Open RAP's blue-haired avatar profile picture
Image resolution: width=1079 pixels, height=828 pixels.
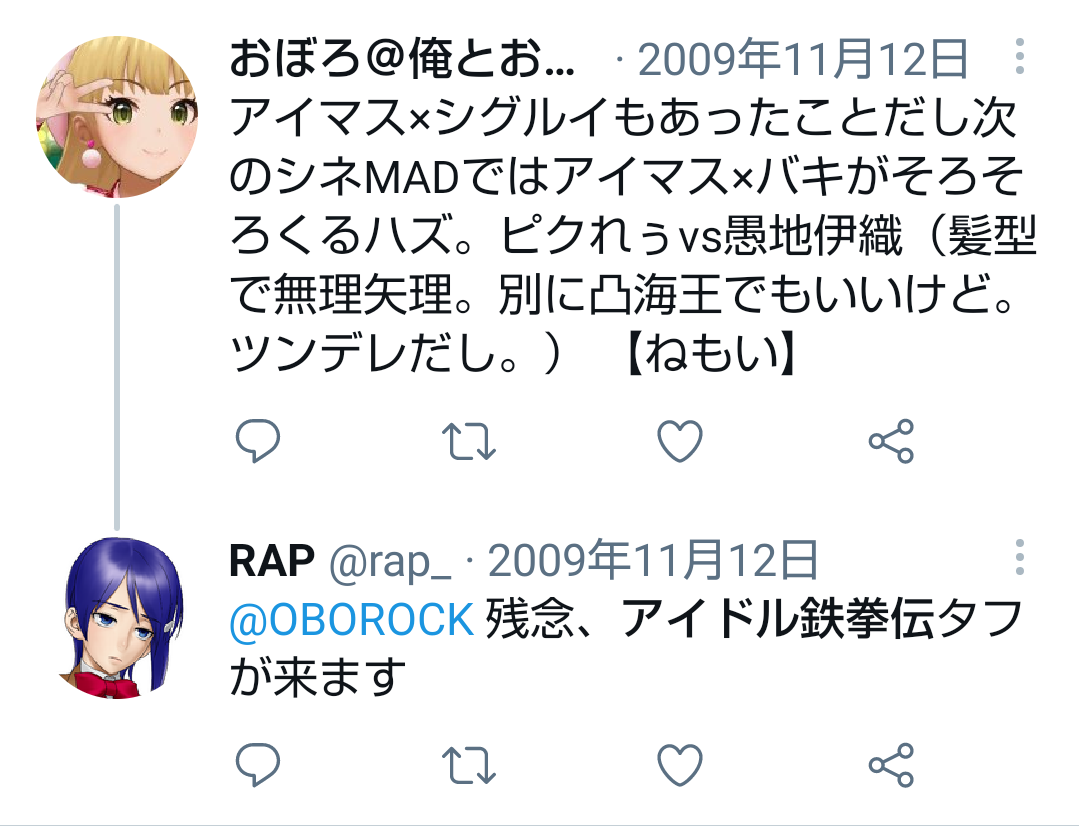click(117, 618)
